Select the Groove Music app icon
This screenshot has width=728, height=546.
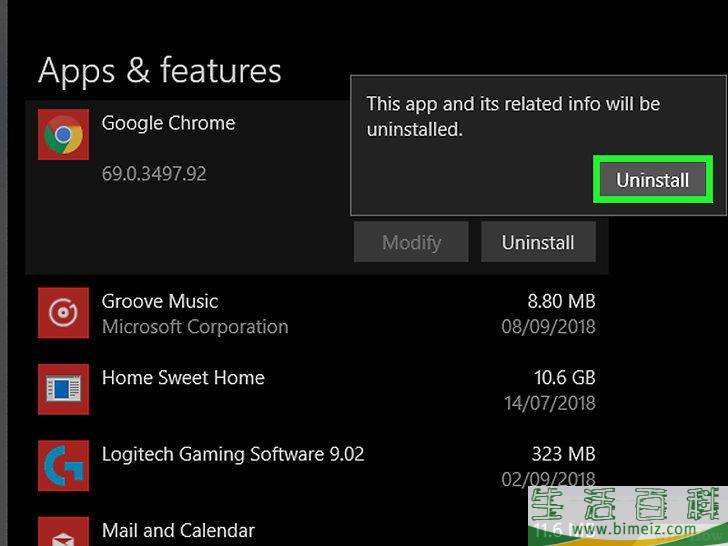64,313
